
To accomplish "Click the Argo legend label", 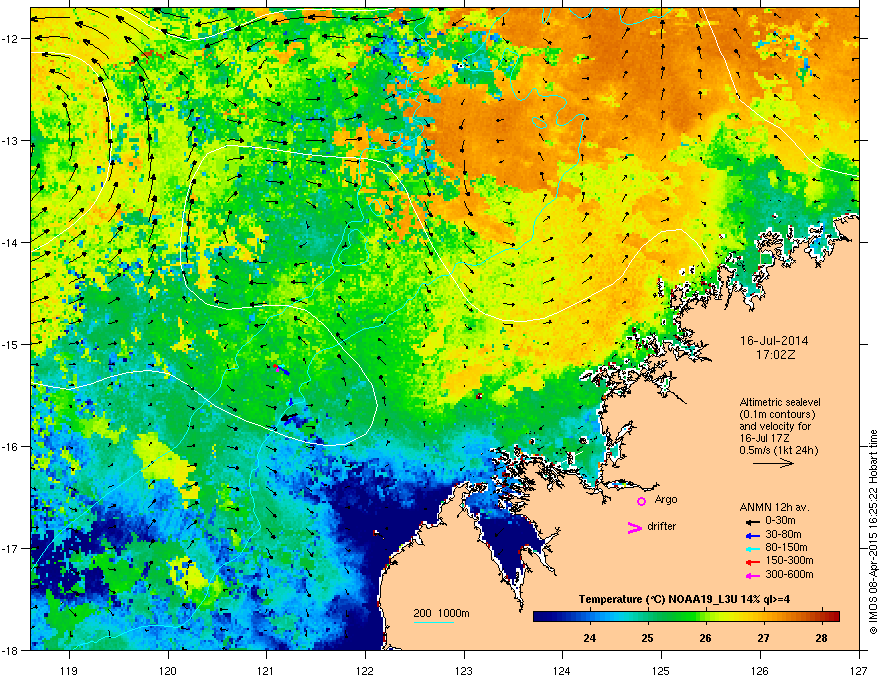I will coord(666,500).
